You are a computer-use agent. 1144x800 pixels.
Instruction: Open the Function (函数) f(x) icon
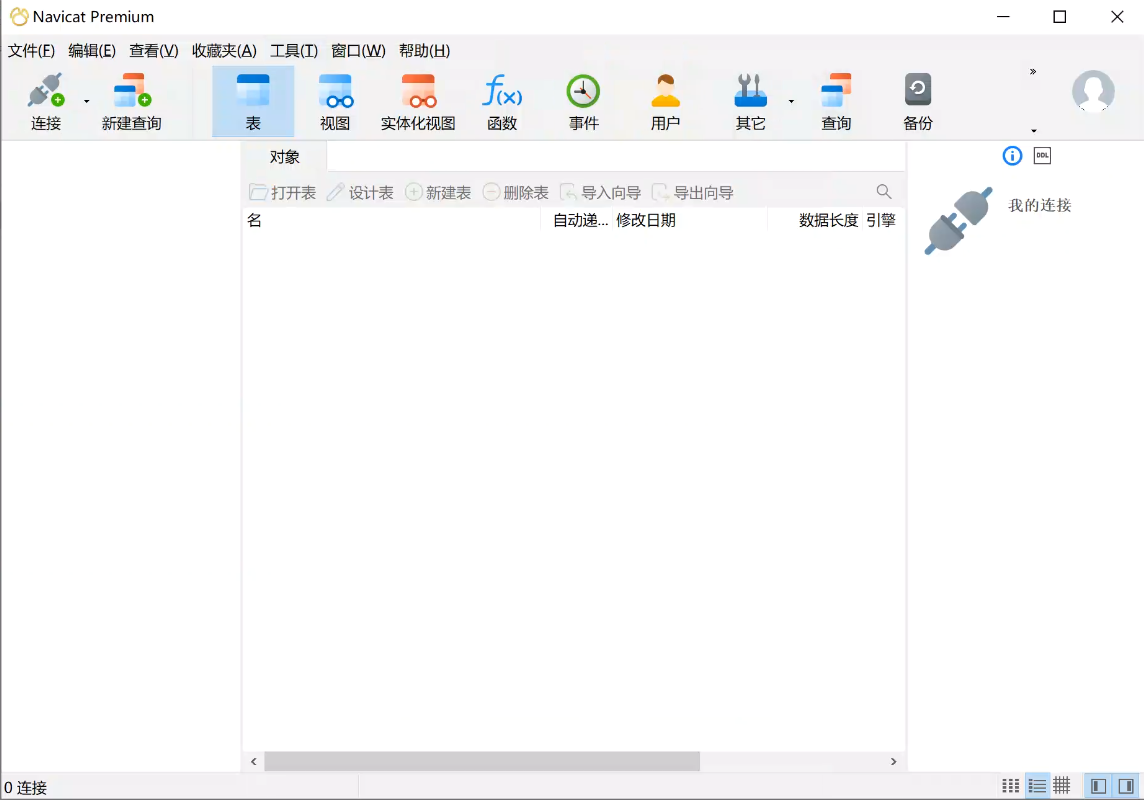[x=502, y=101]
